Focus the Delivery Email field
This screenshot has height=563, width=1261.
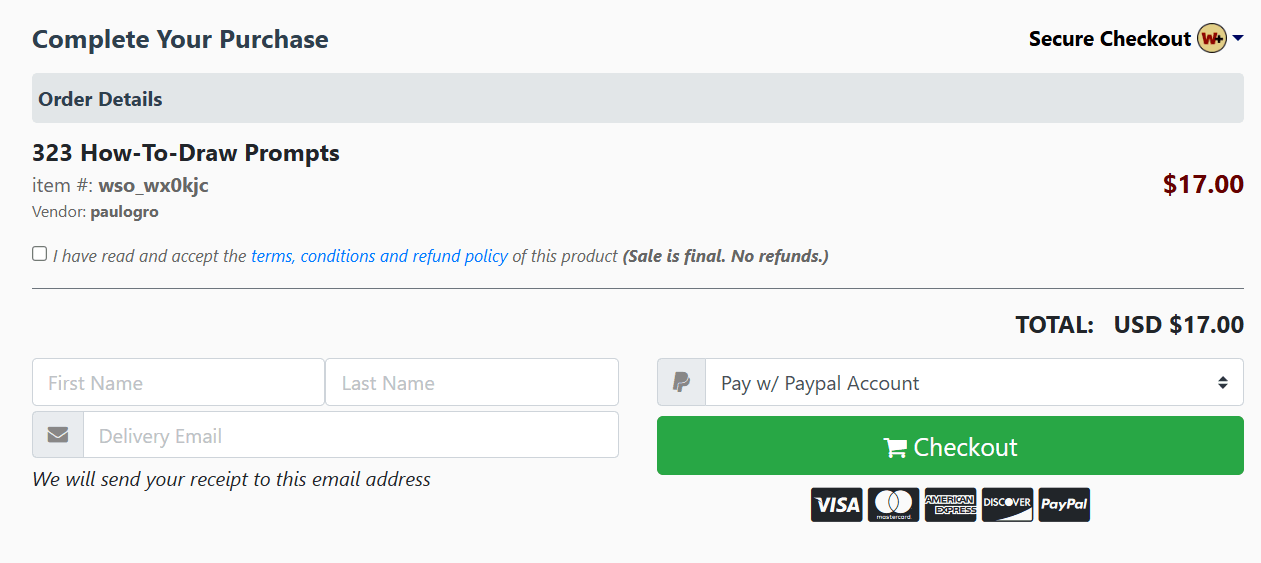coord(350,436)
